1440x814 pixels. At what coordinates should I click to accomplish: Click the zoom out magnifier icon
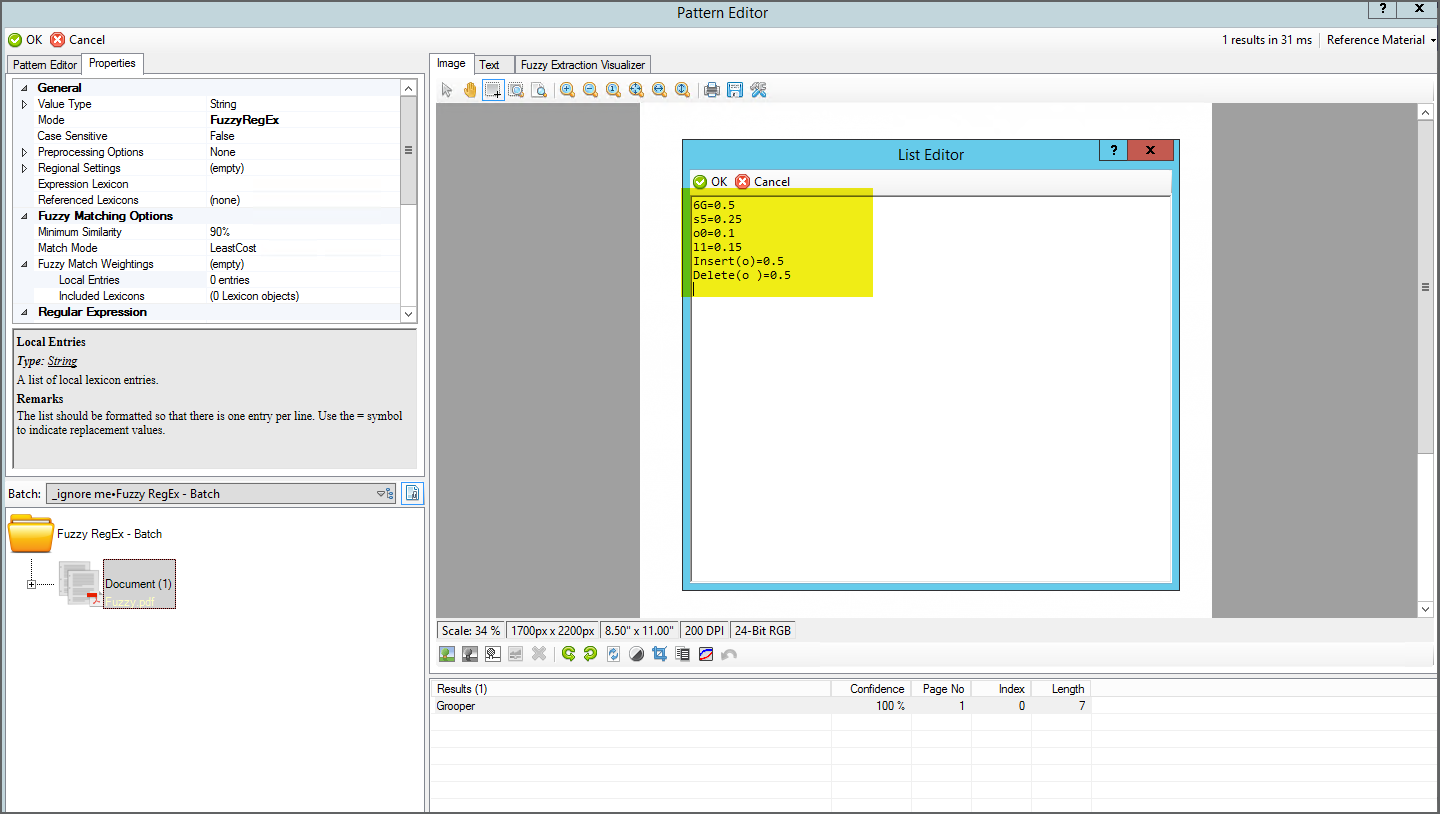[590, 90]
